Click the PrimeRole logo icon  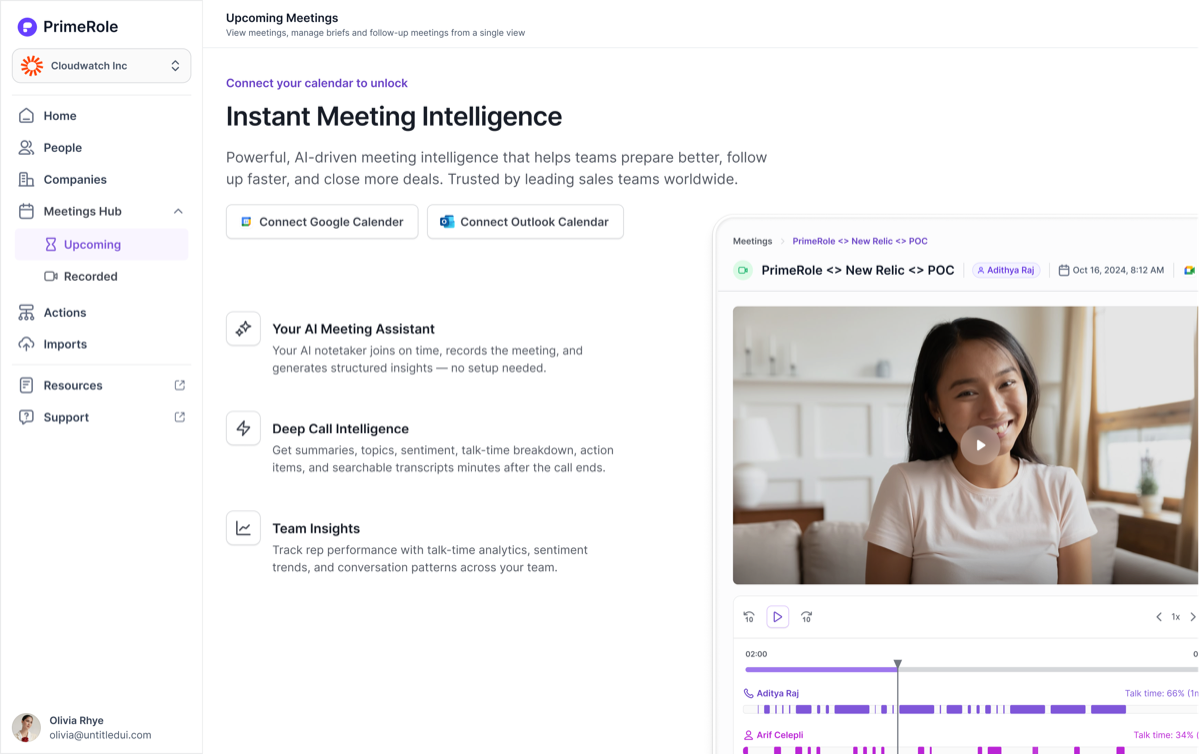(x=27, y=27)
